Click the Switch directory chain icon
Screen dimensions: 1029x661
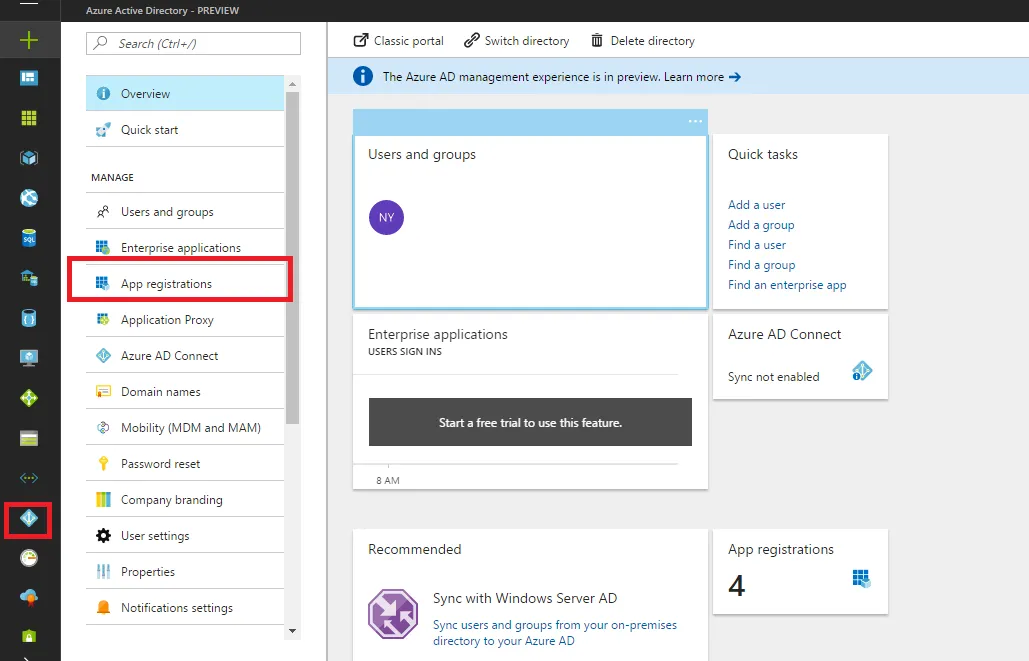click(471, 41)
